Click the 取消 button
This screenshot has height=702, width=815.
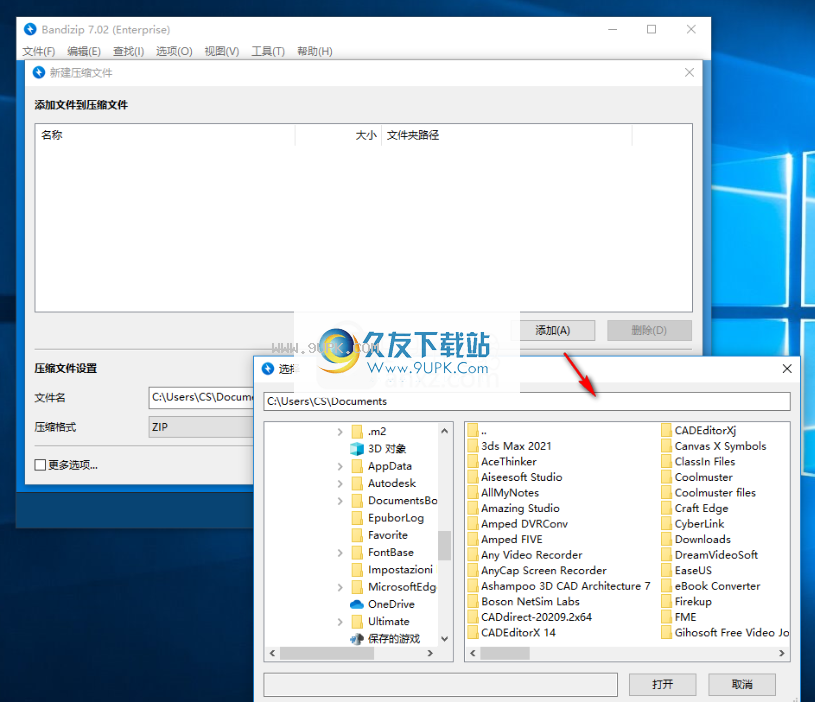pos(742,684)
